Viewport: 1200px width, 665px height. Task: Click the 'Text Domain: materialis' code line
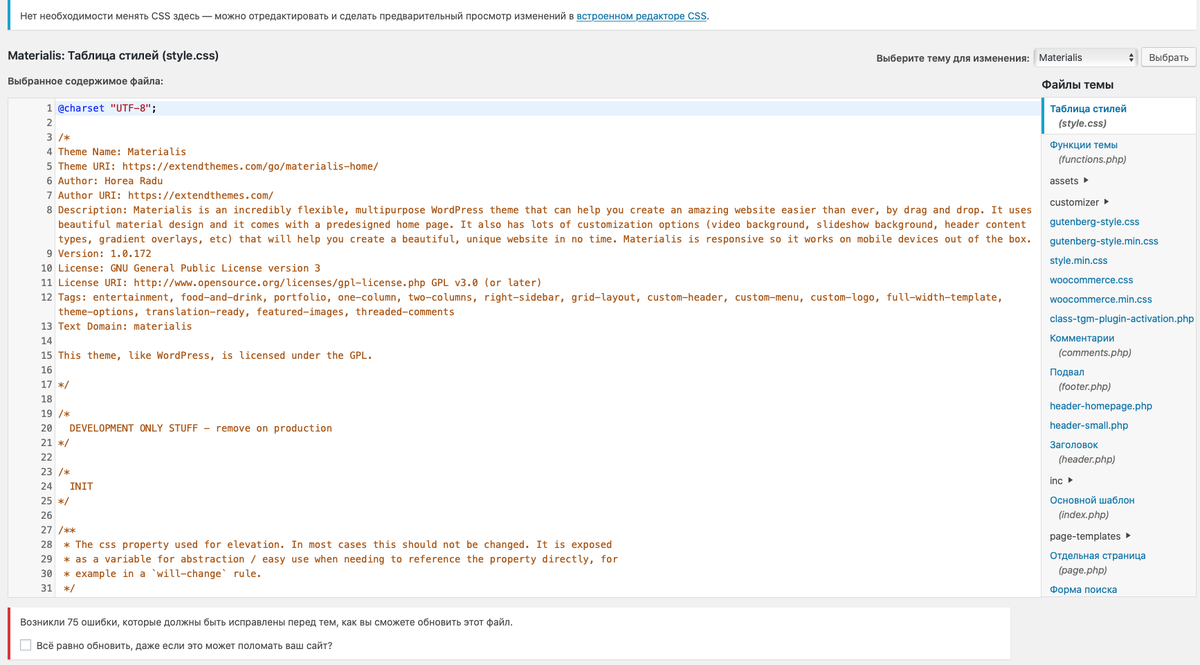pyautogui.click(x=125, y=326)
